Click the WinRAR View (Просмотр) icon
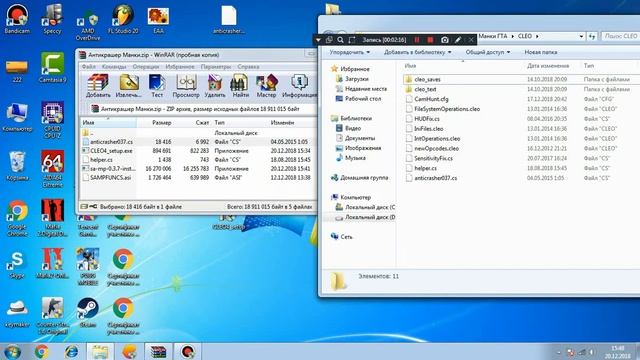 tap(186, 86)
